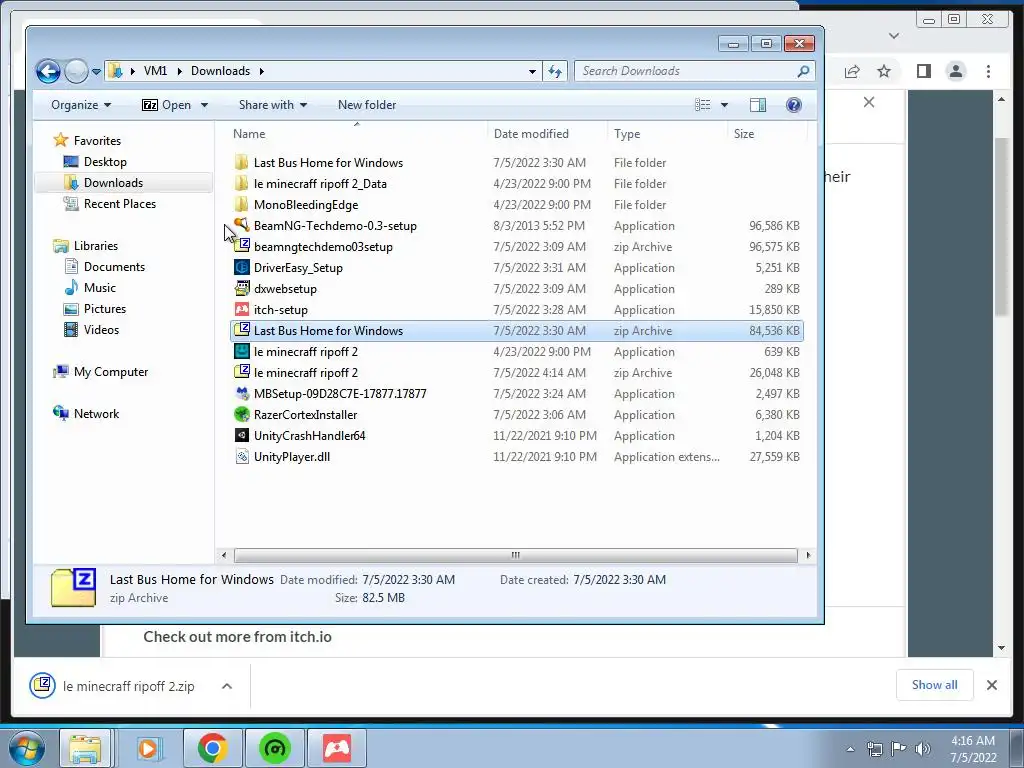Sort by the Type column header
This screenshot has width=1024, height=768.
(x=667, y=134)
